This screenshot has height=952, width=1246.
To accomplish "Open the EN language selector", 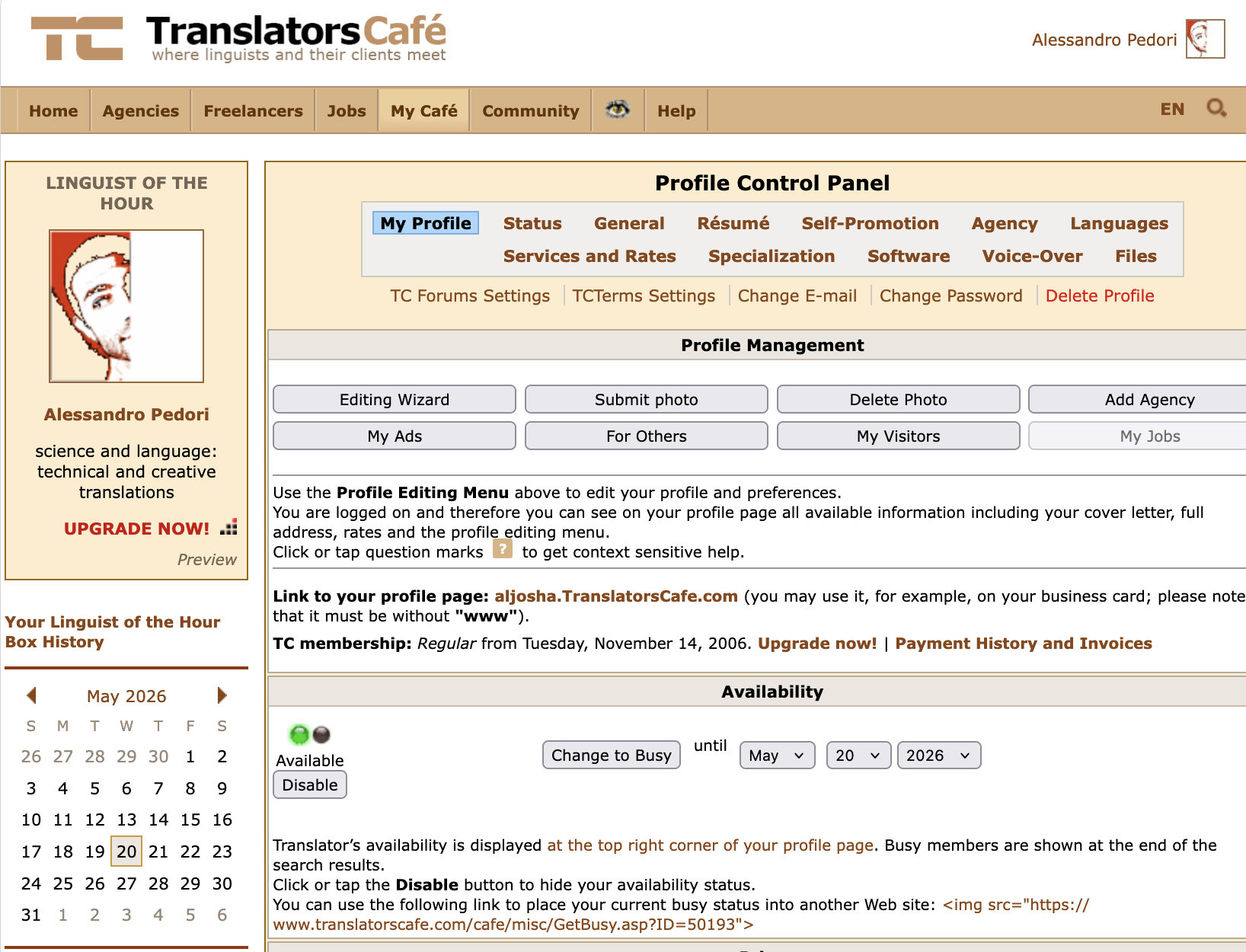I will pos(1172,109).
